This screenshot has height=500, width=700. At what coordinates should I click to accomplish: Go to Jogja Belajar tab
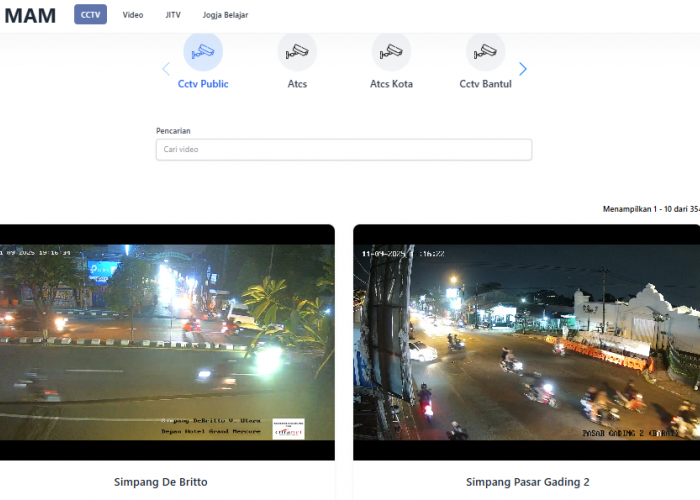tap(225, 15)
